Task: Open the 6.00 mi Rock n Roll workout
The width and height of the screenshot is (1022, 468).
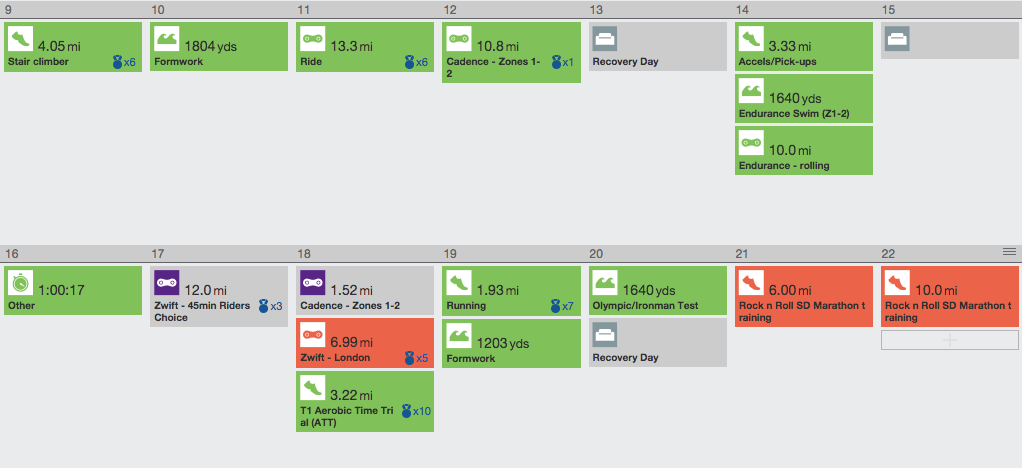Action: pyautogui.click(x=804, y=296)
